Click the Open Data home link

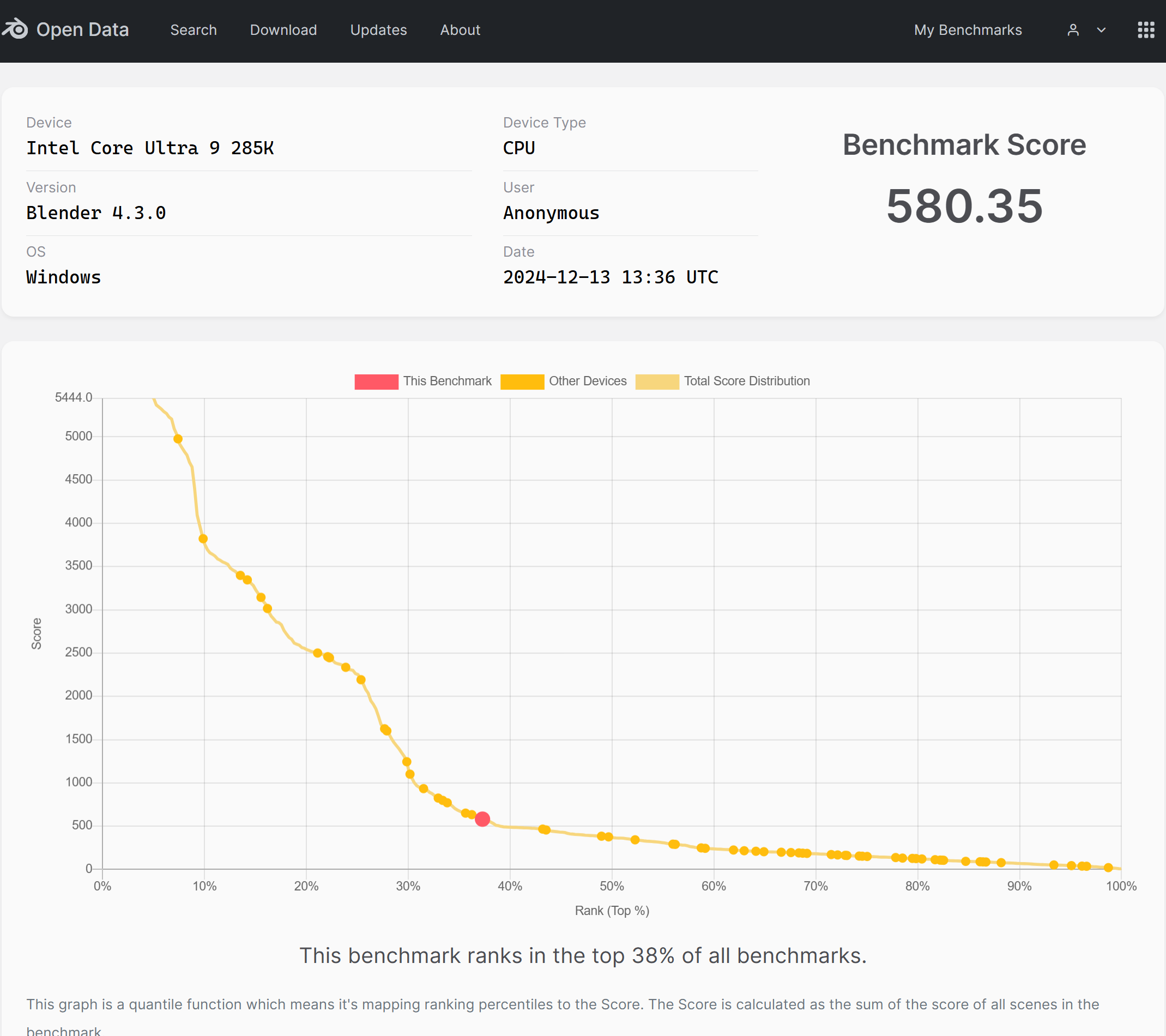(x=82, y=29)
